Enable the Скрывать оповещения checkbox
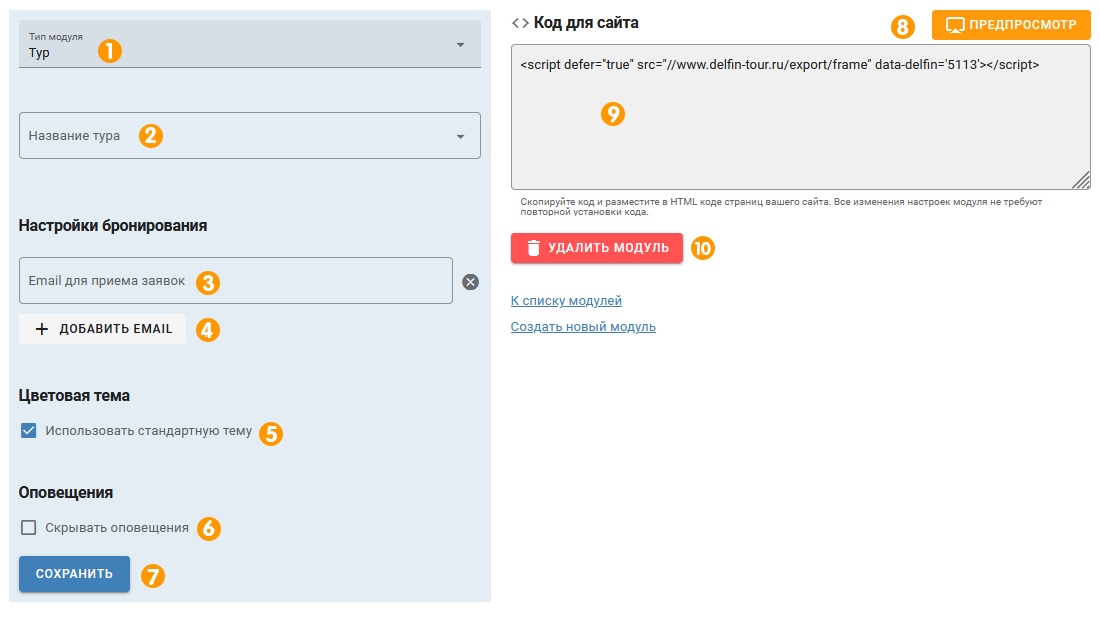Image resolution: width=1100 pixels, height=623 pixels. [28, 528]
